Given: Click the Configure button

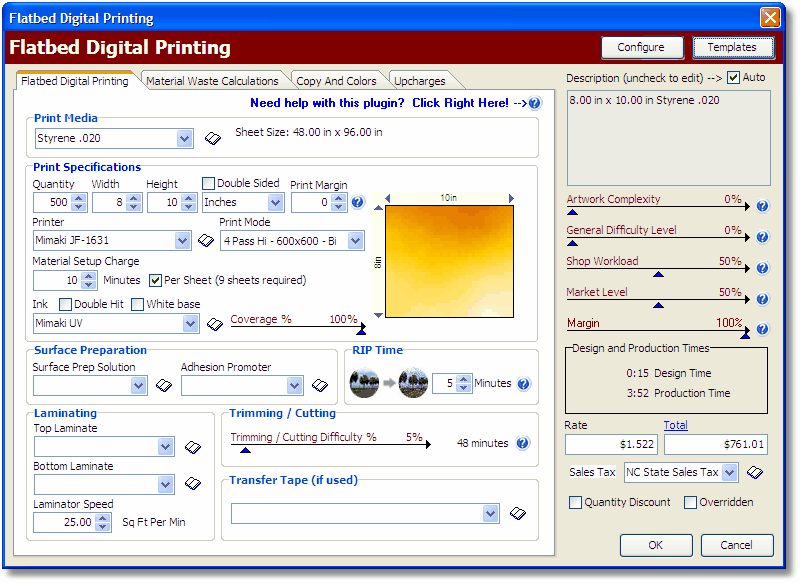Looking at the screenshot, I should 641,47.
